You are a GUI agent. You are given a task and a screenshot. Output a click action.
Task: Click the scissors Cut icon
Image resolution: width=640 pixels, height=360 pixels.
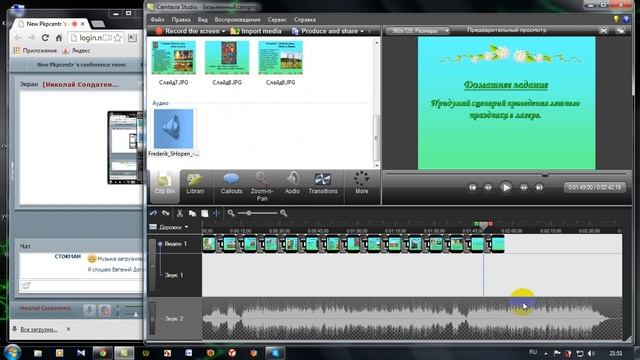(180, 213)
